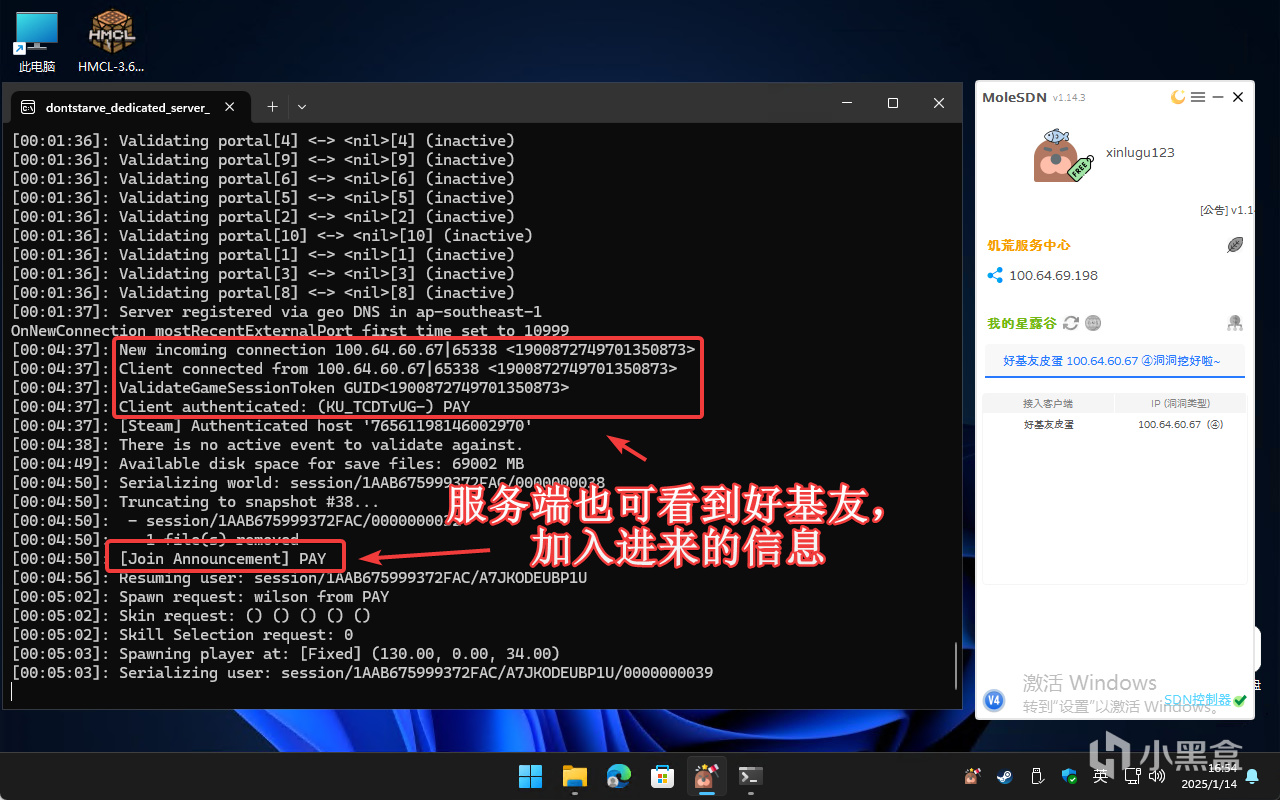
Task: Select the 好基友皮蛋 row in the client table
Action: click(x=1115, y=425)
